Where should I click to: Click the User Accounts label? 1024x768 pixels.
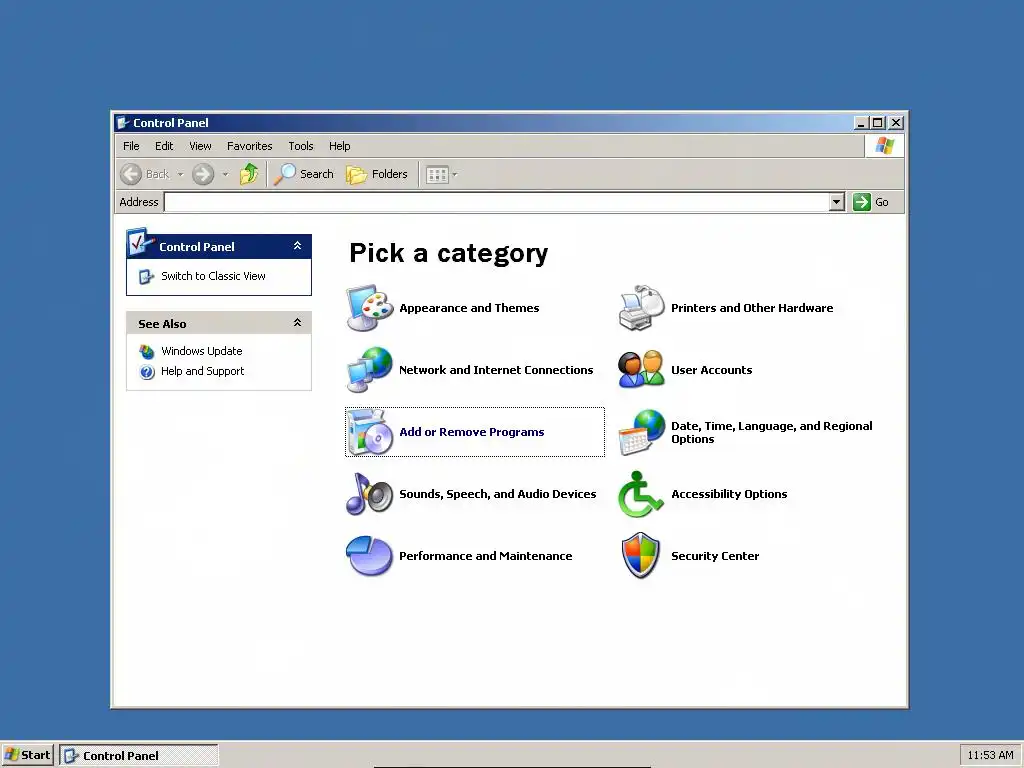click(x=712, y=370)
